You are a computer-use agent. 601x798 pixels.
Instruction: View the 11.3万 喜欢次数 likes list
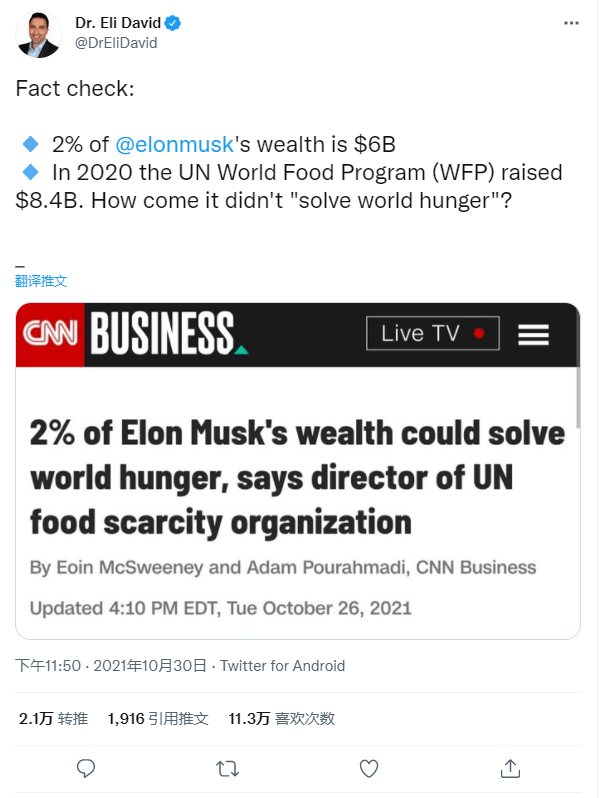click(x=281, y=718)
